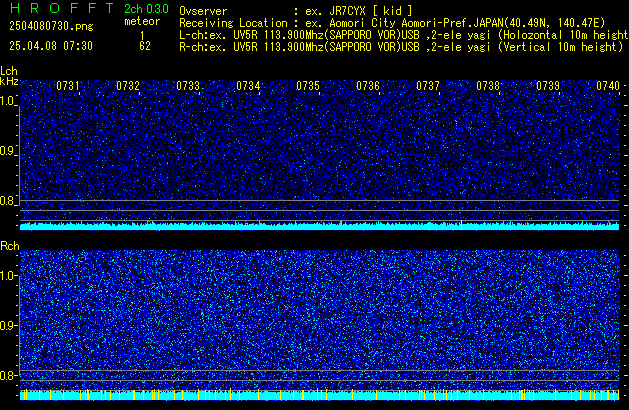Click the 0736 time marker

368,86
